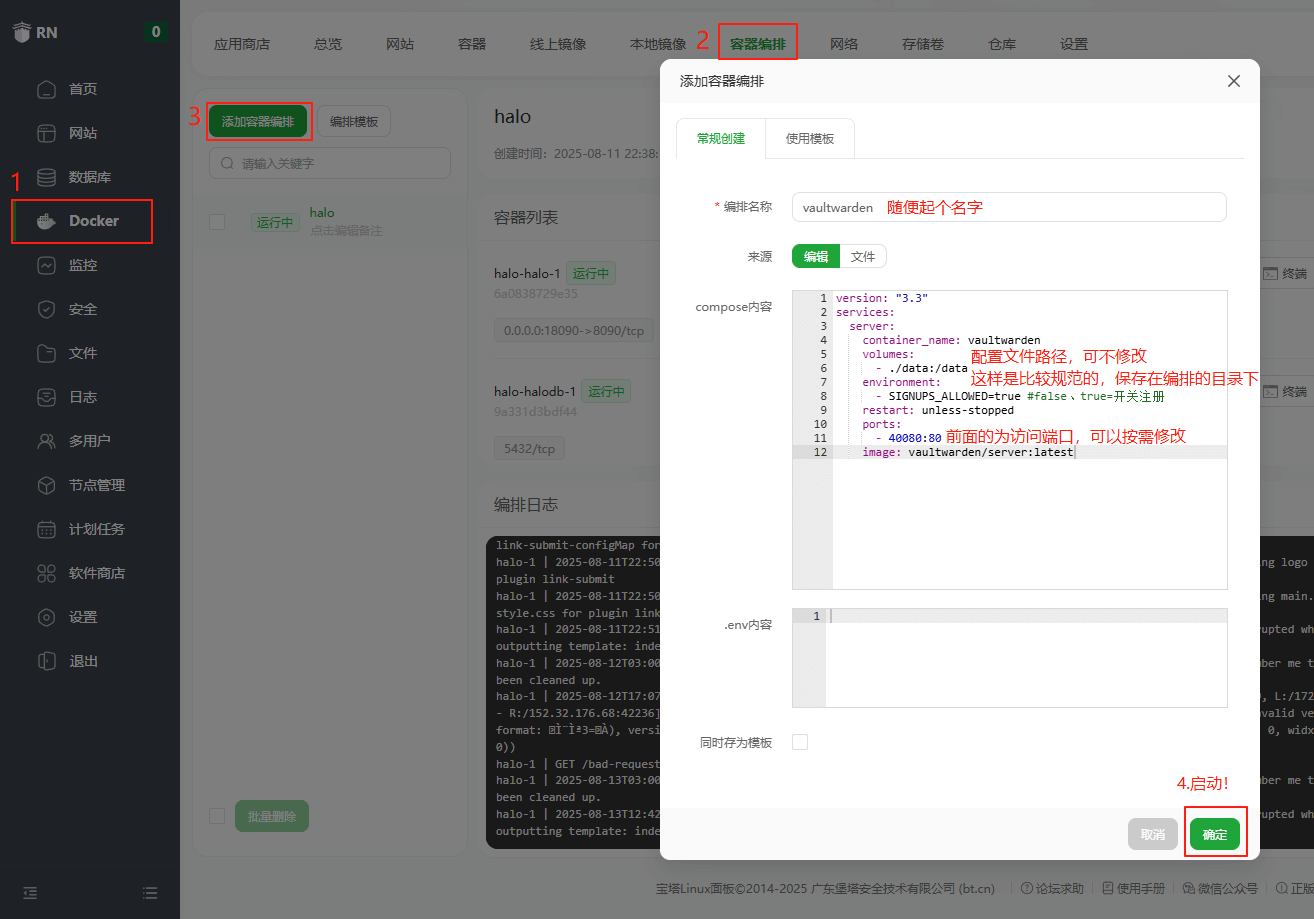Enable the 同时存为模板 checkbox
This screenshot has width=1314, height=919.
[799, 742]
